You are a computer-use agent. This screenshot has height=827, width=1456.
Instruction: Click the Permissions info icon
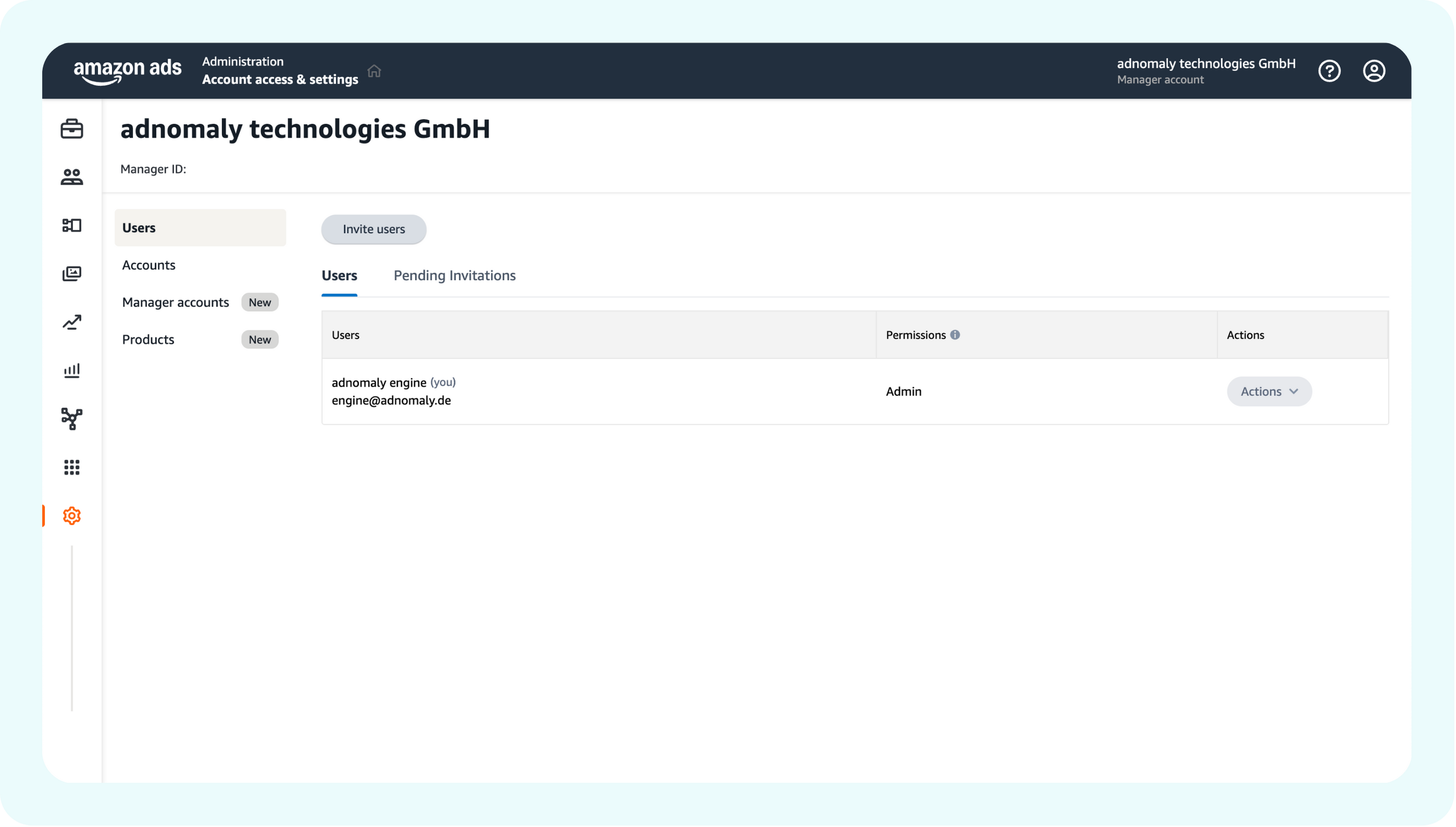955,335
